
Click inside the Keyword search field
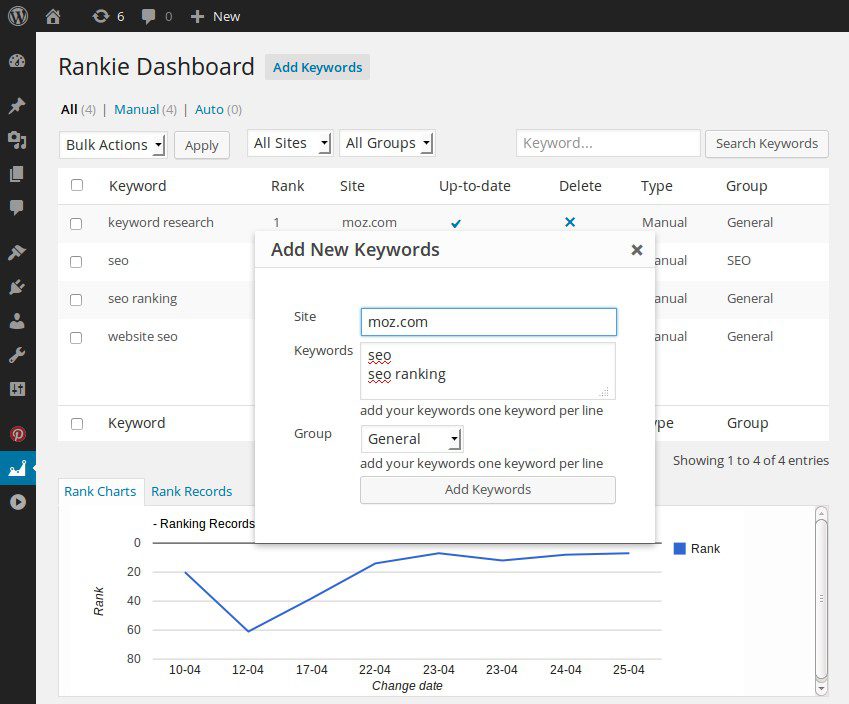[607, 143]
